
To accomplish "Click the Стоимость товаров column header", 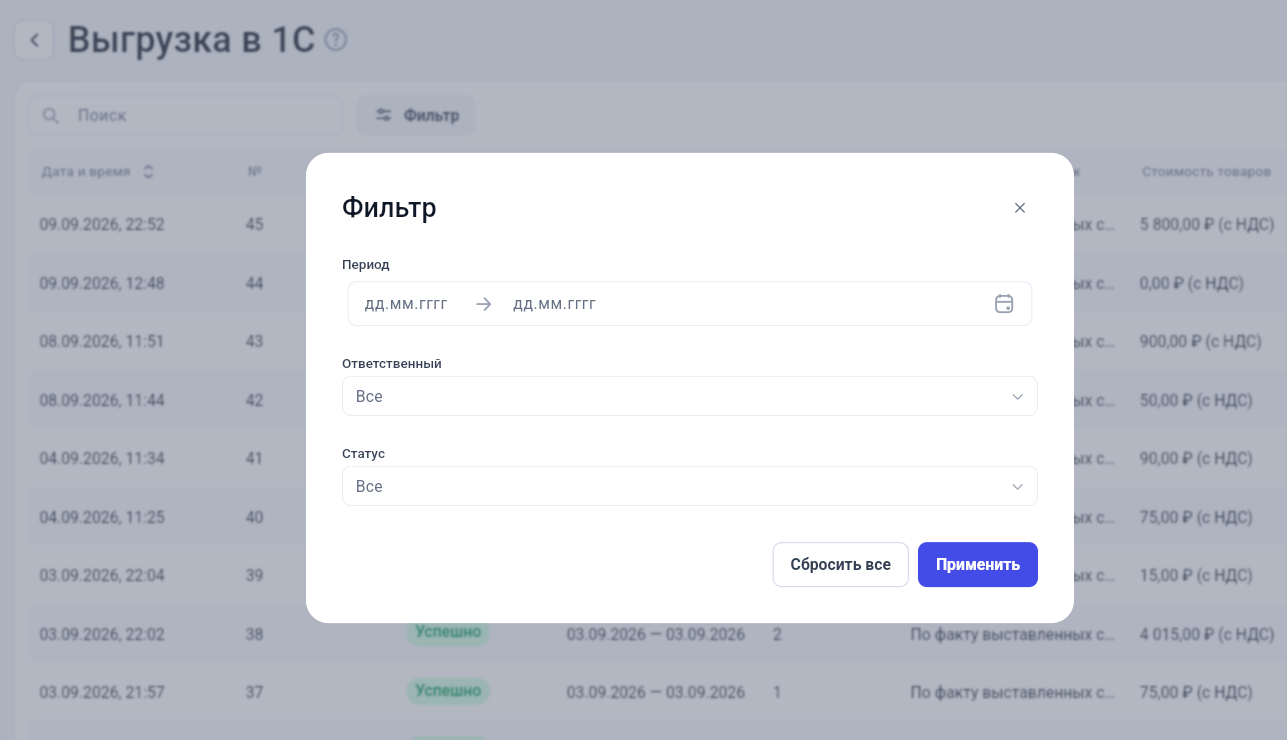I will pyautogui.click(x=1206, y=172).
